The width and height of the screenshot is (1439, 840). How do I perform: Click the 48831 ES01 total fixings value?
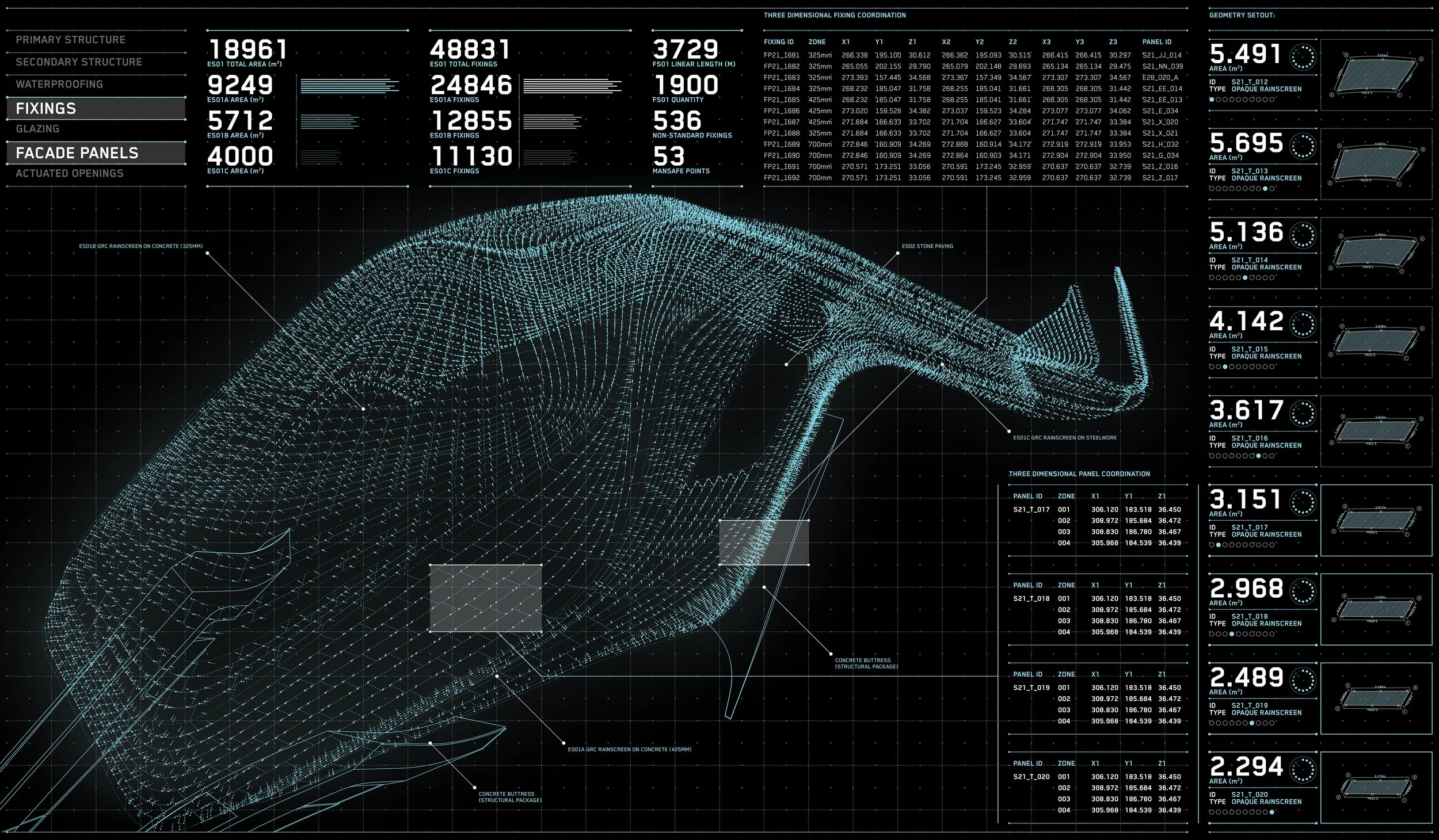click(470, 49)
